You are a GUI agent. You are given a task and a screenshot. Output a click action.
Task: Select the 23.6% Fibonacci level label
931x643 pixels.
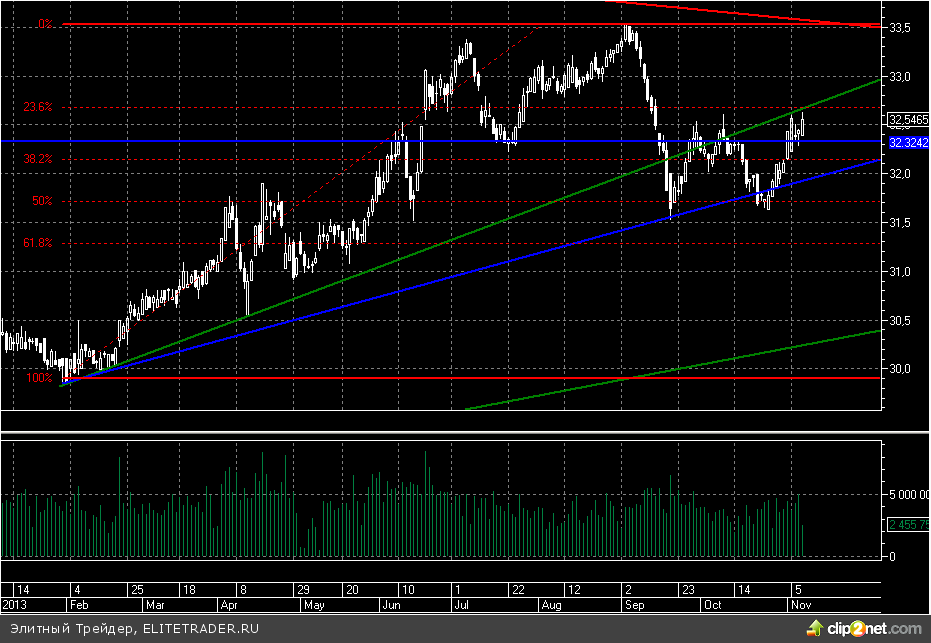pos(38,107)
